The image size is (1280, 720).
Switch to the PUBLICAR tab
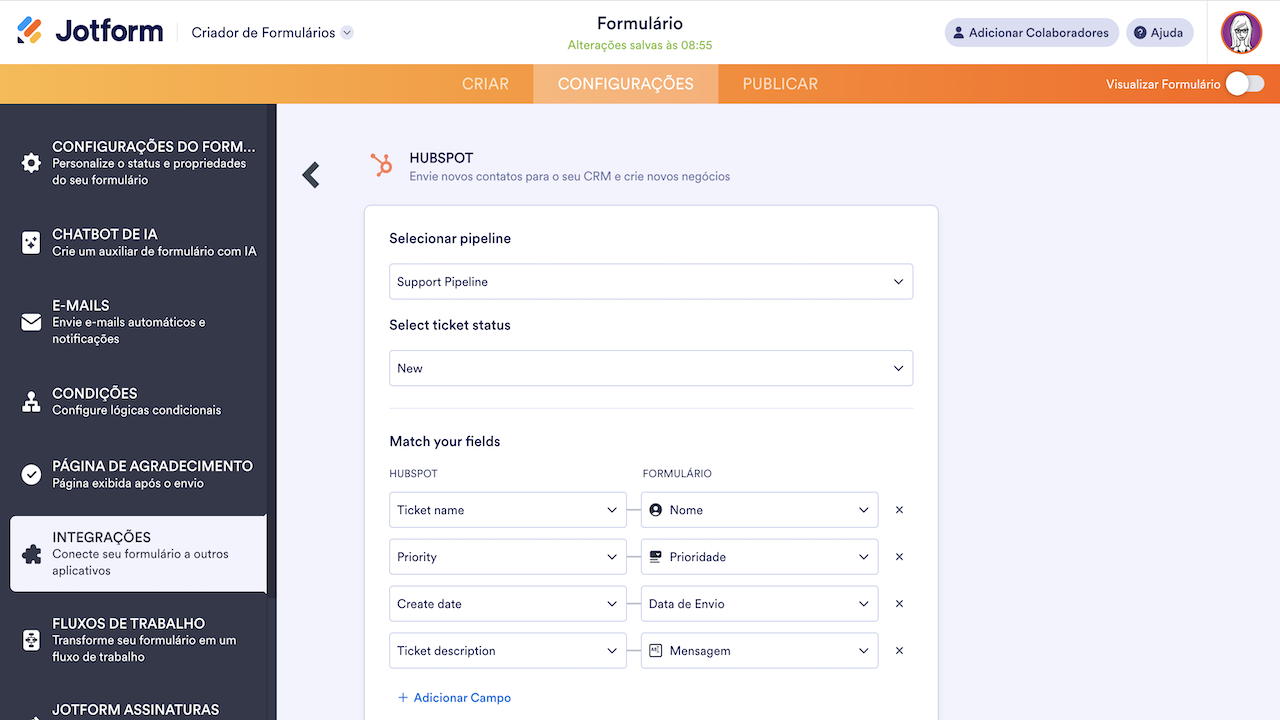[779, 84]
